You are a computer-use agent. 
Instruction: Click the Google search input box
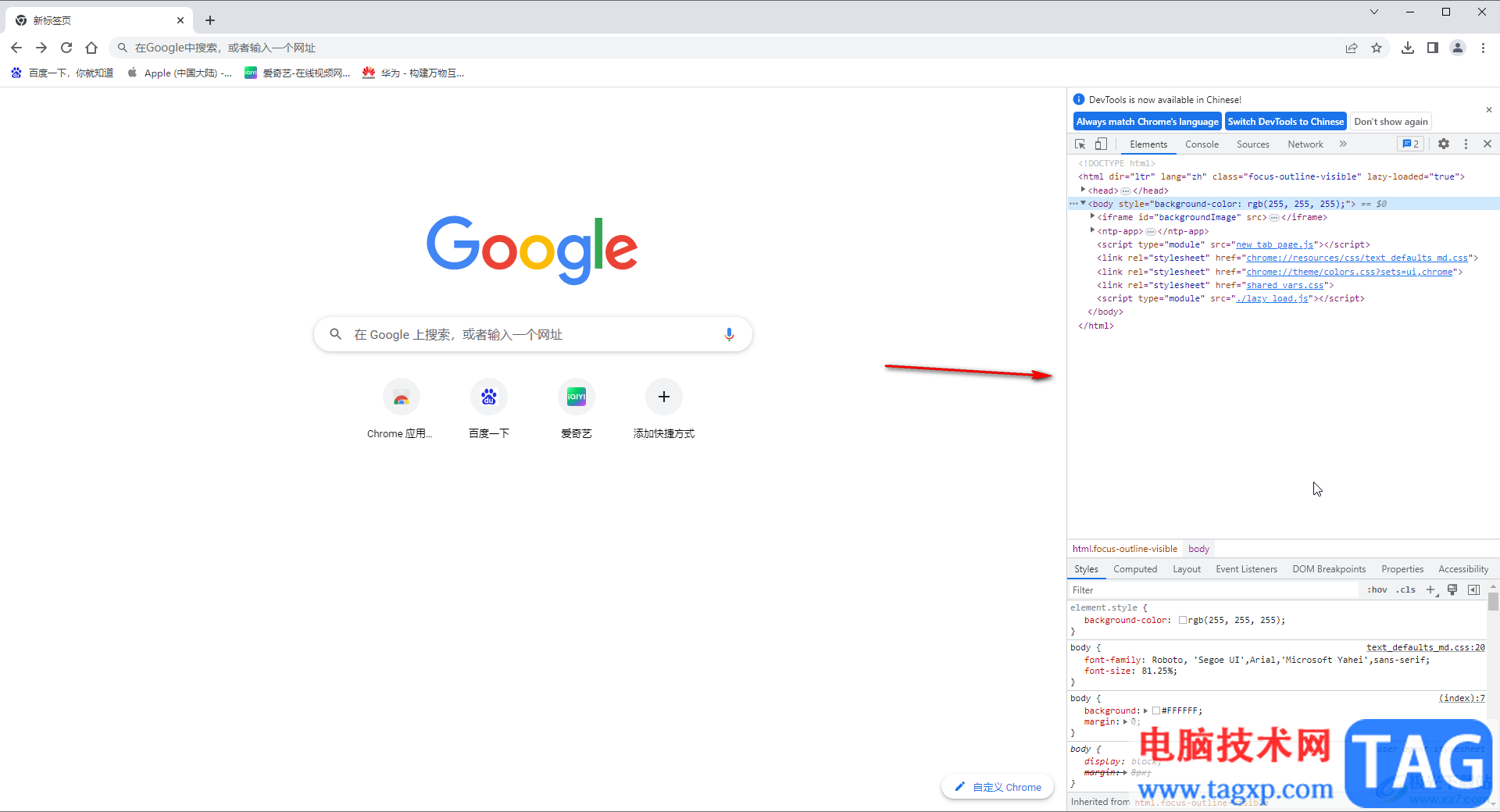click(x=533, y=334)
